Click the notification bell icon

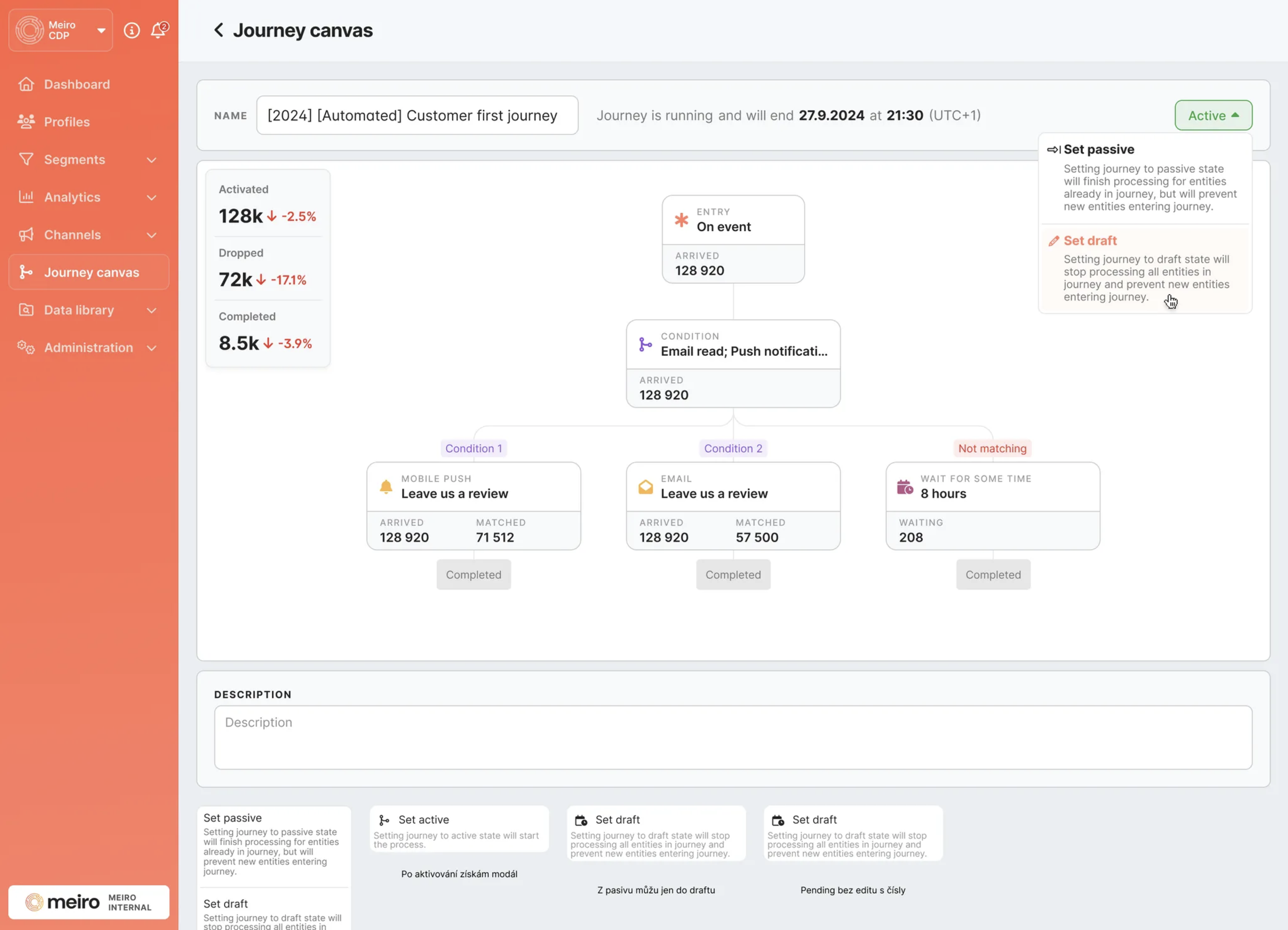coord(157,31)
